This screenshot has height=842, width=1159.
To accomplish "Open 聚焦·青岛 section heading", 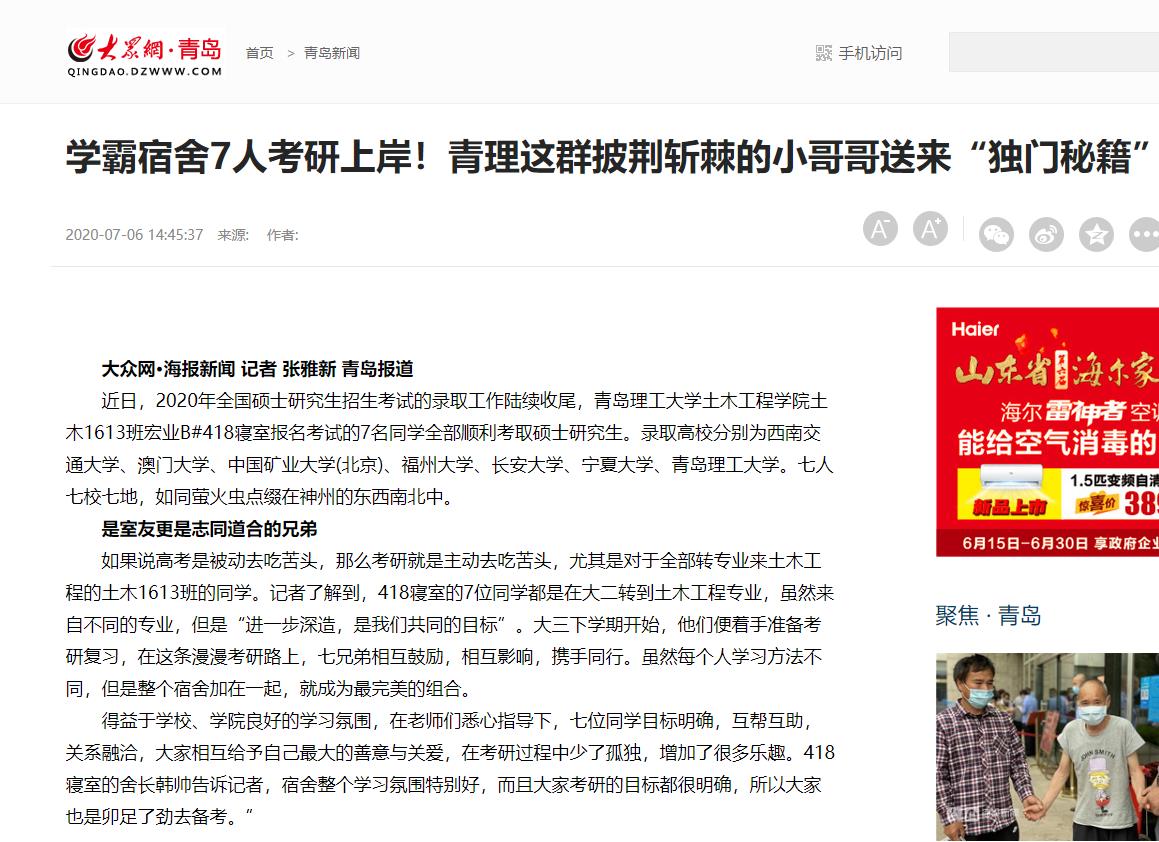I will point(988,615).
